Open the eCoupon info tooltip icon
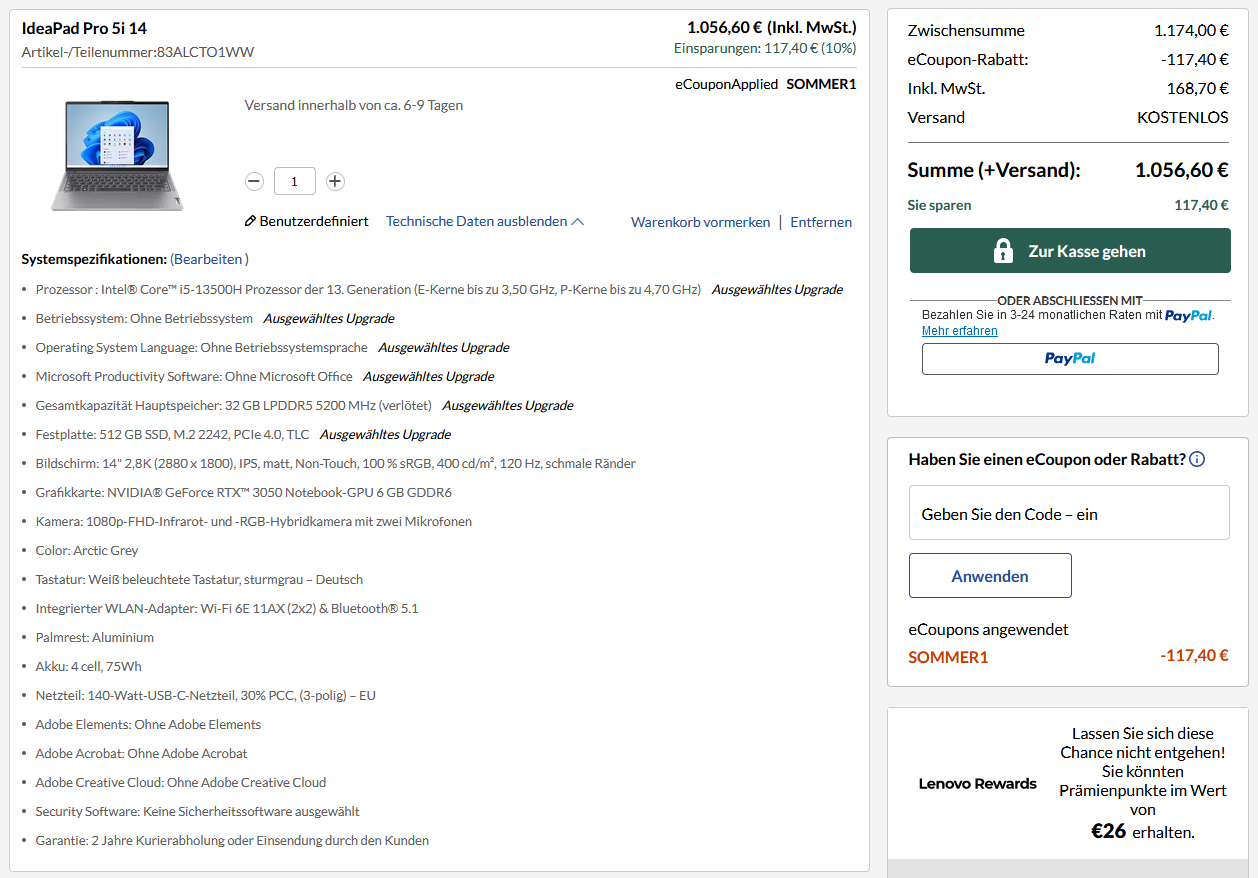 [1197, 458]
